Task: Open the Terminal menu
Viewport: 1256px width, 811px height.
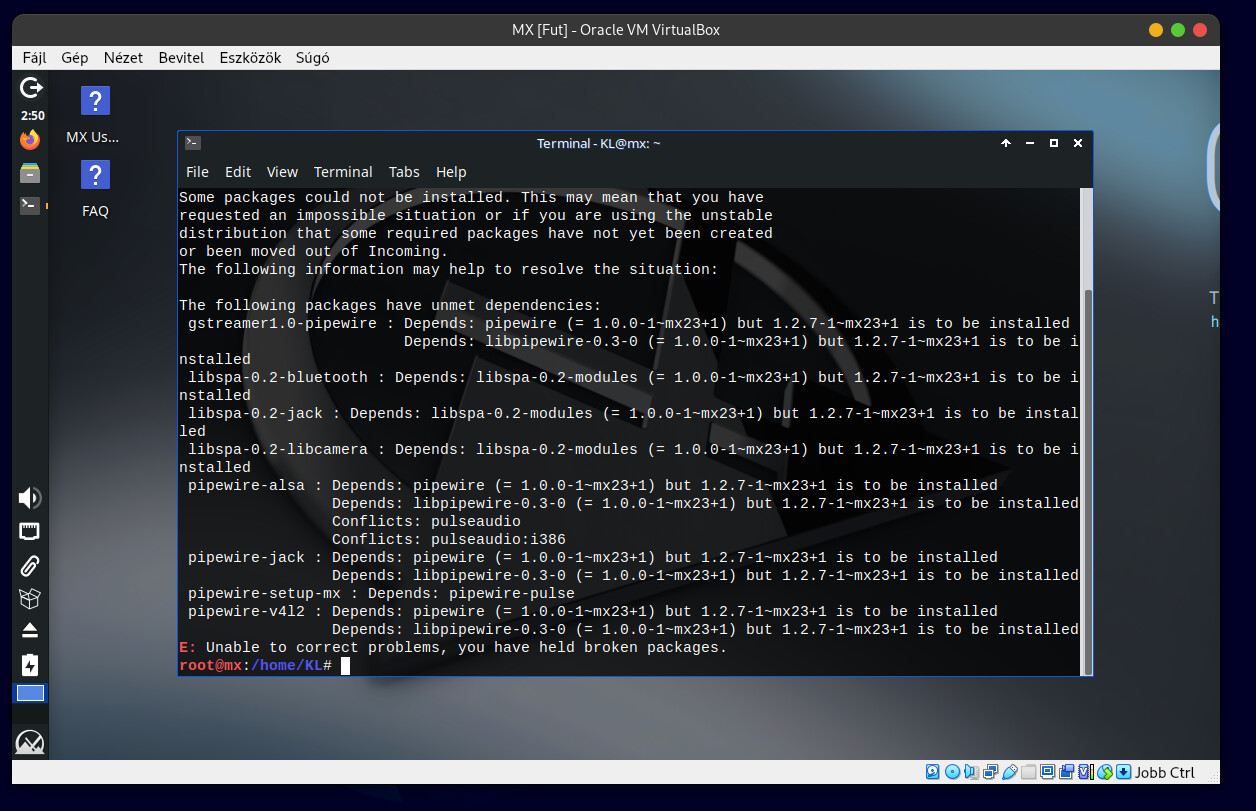Action: (x=343, y=172)
